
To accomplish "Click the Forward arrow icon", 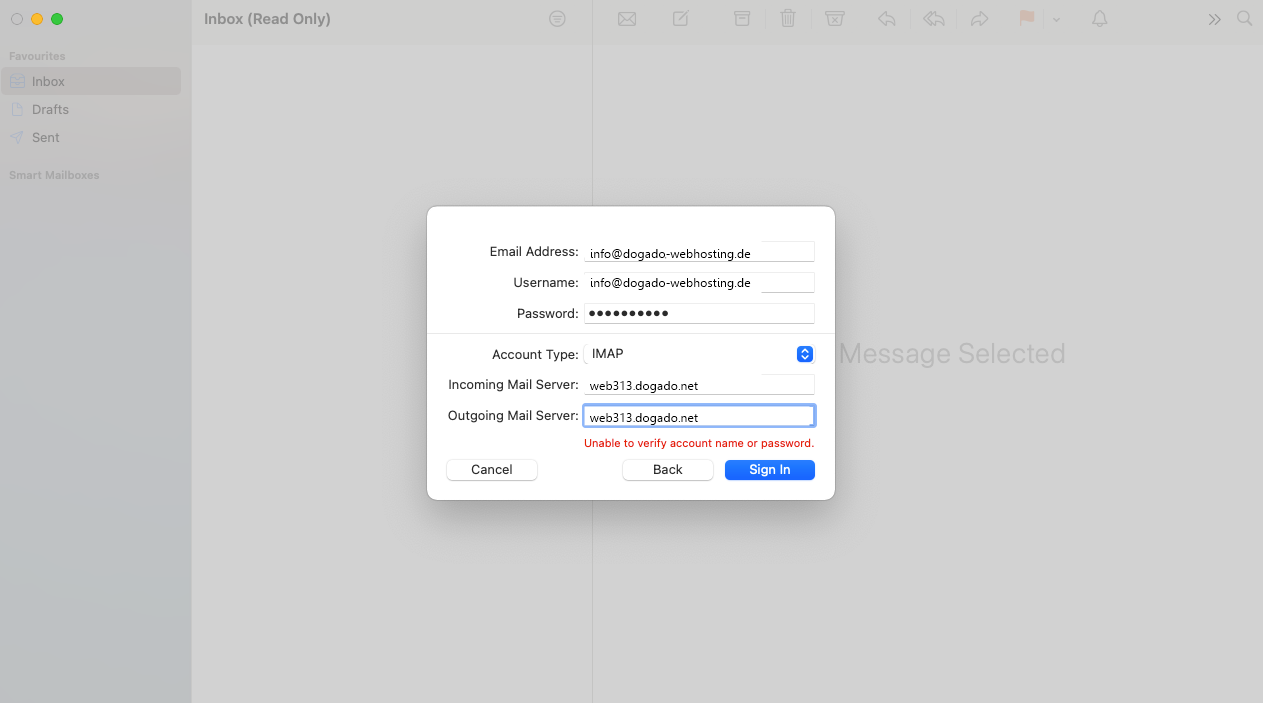I will click(980, 19).
